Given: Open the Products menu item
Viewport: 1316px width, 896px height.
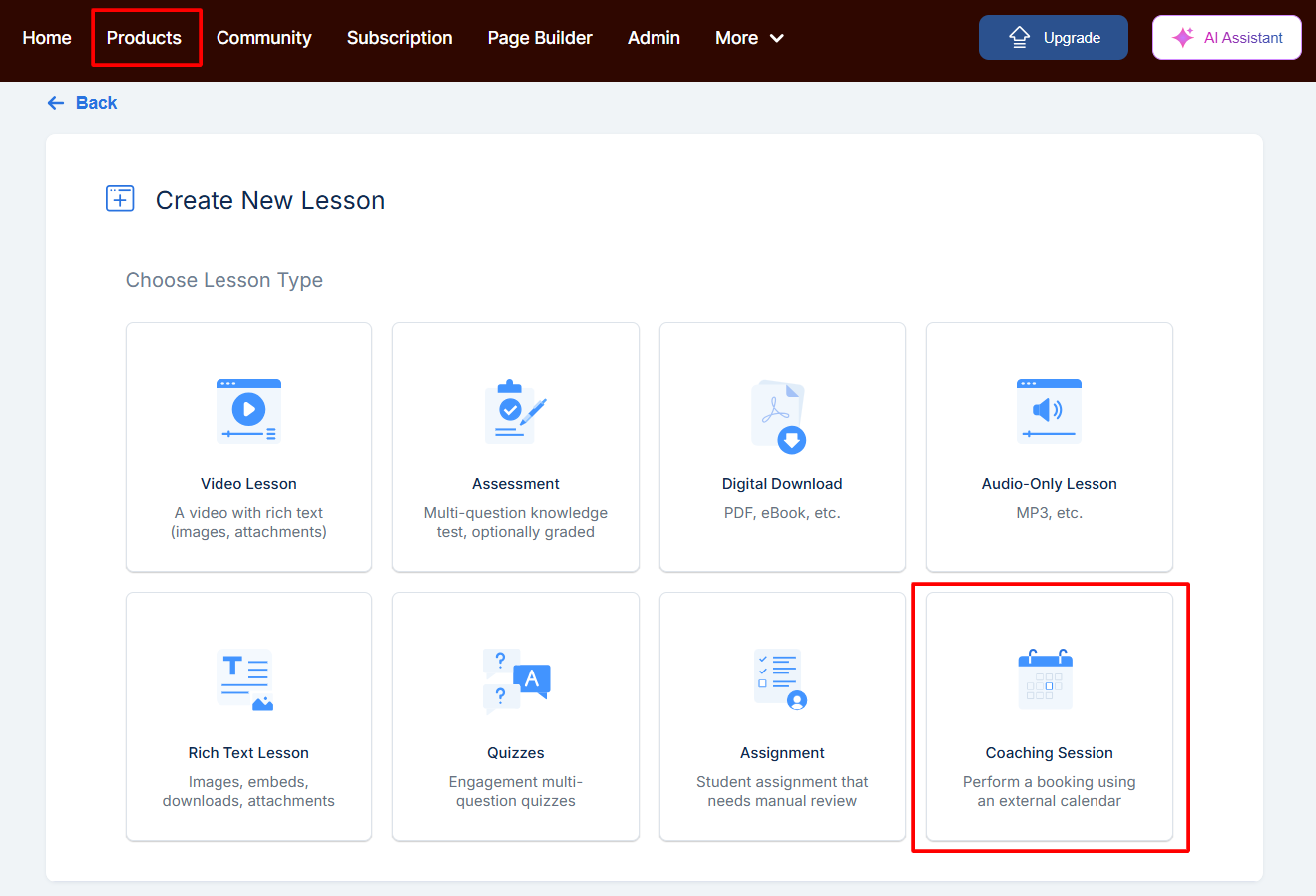Looking at the screenshot, I should click(144, 38).
